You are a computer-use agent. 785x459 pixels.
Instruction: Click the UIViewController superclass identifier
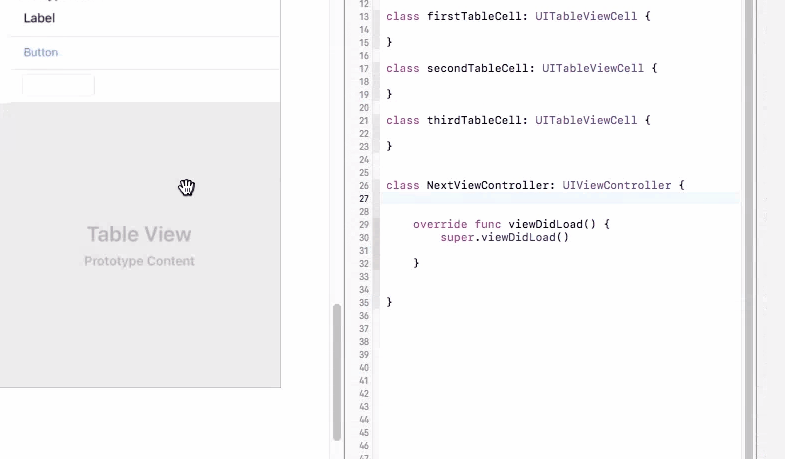coord(616,185)
